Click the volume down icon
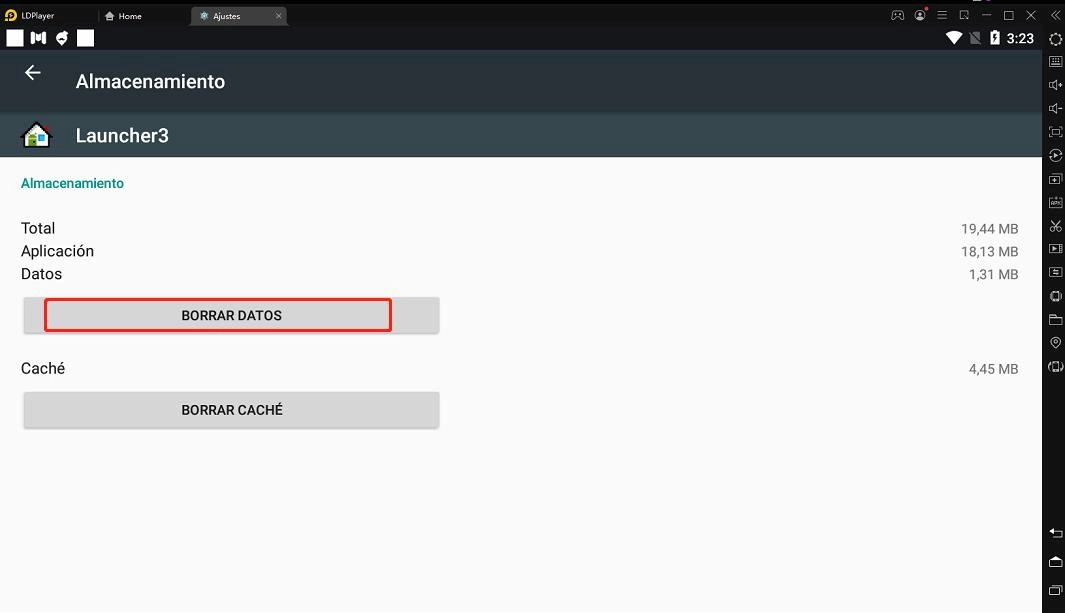The height and width of the screenshot is (613, 1065). (x=1055, y=109)
